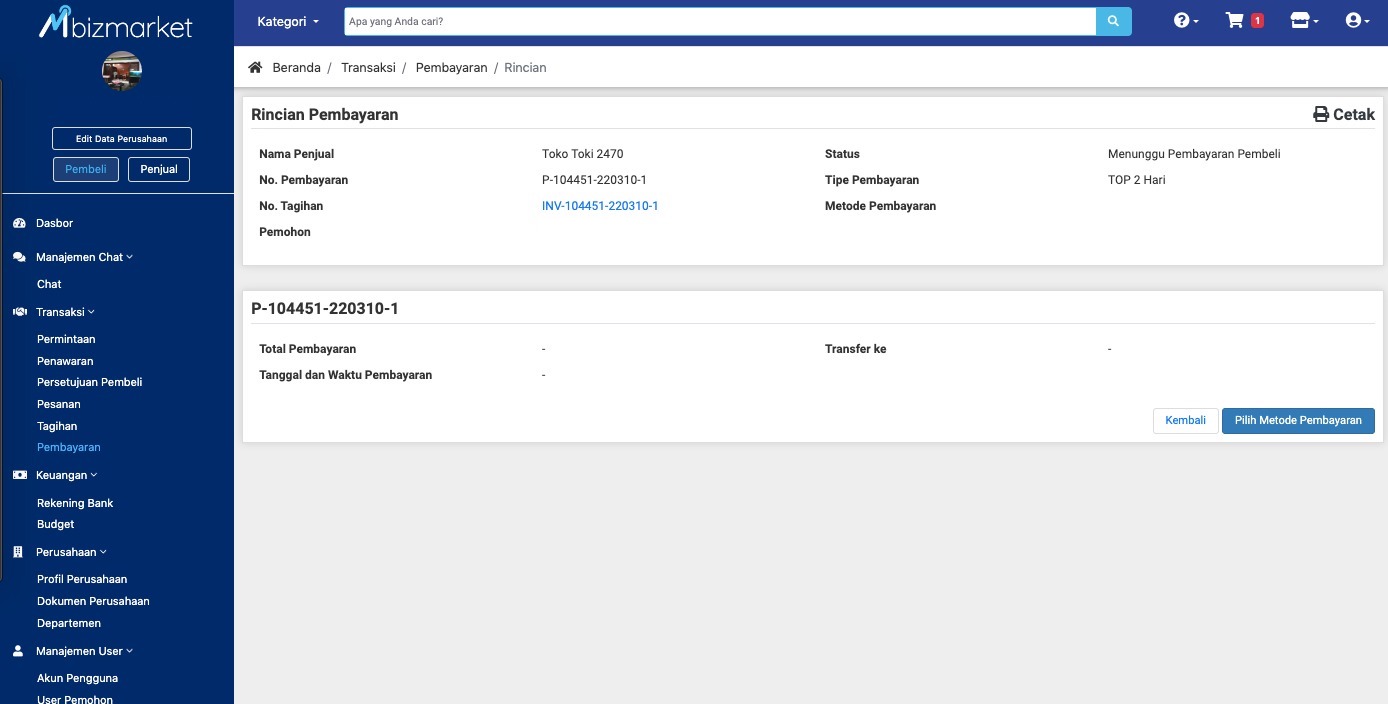Open the shopping cart
Screen dimensions: 1388x704
click(x=1236, y=21)
